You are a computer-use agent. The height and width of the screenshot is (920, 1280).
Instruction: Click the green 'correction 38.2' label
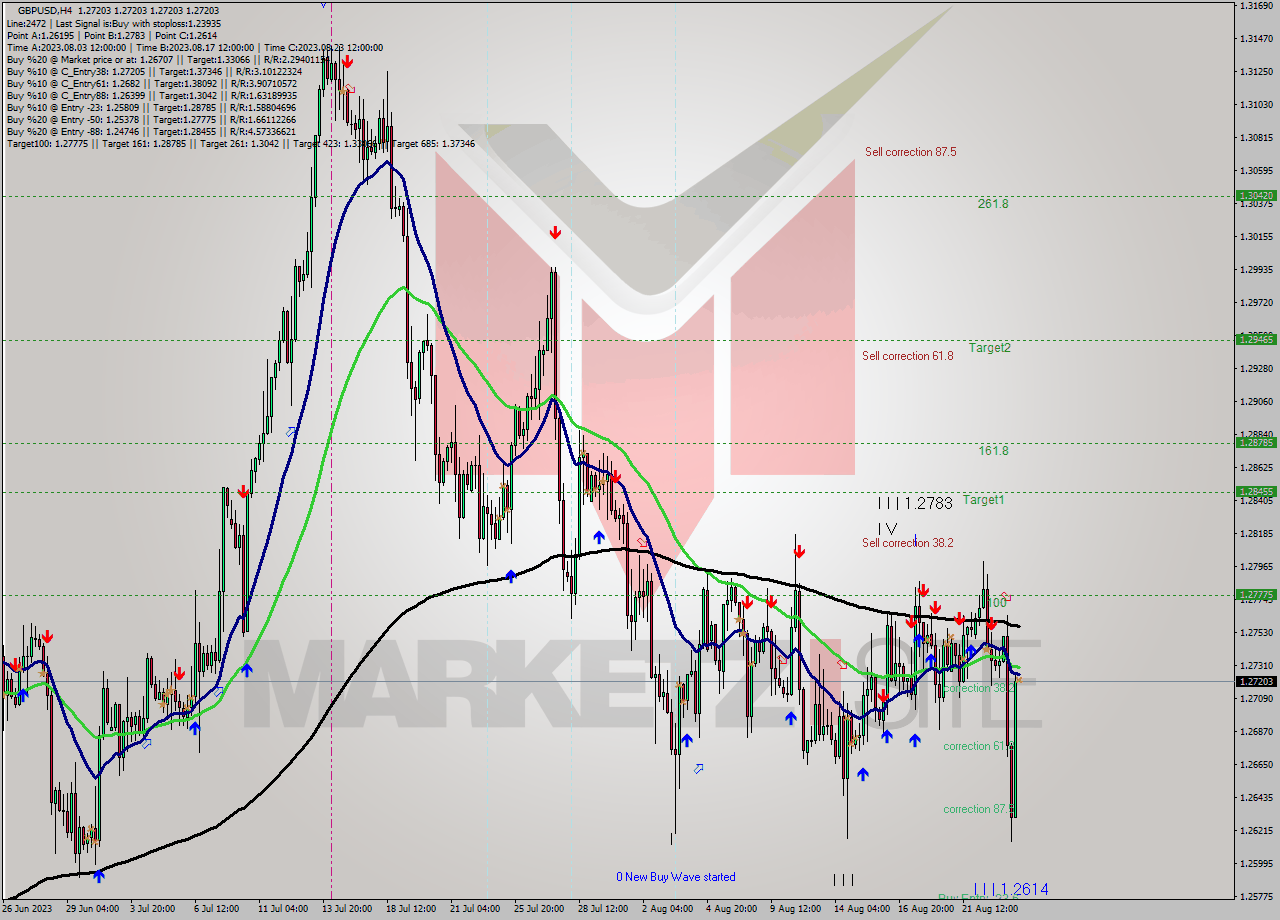[x=979, y=688]
